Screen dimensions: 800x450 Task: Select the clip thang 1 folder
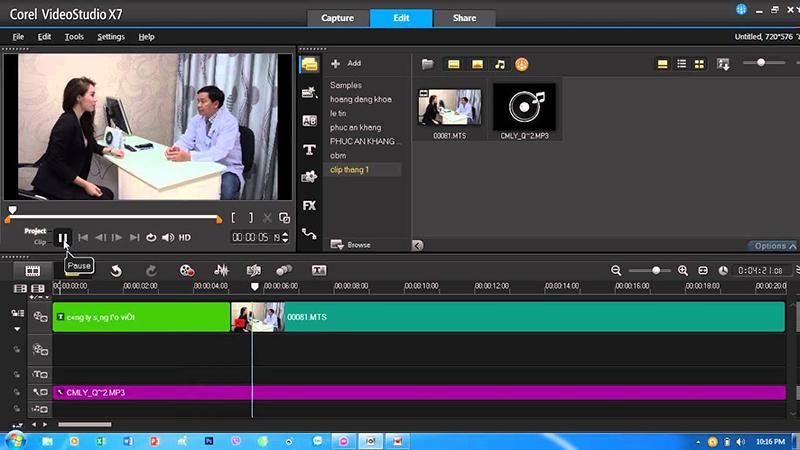(349, 170)
